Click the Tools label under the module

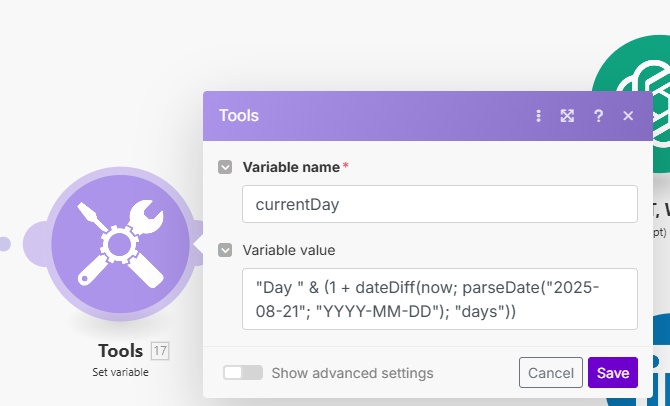[x=120, y=351]
